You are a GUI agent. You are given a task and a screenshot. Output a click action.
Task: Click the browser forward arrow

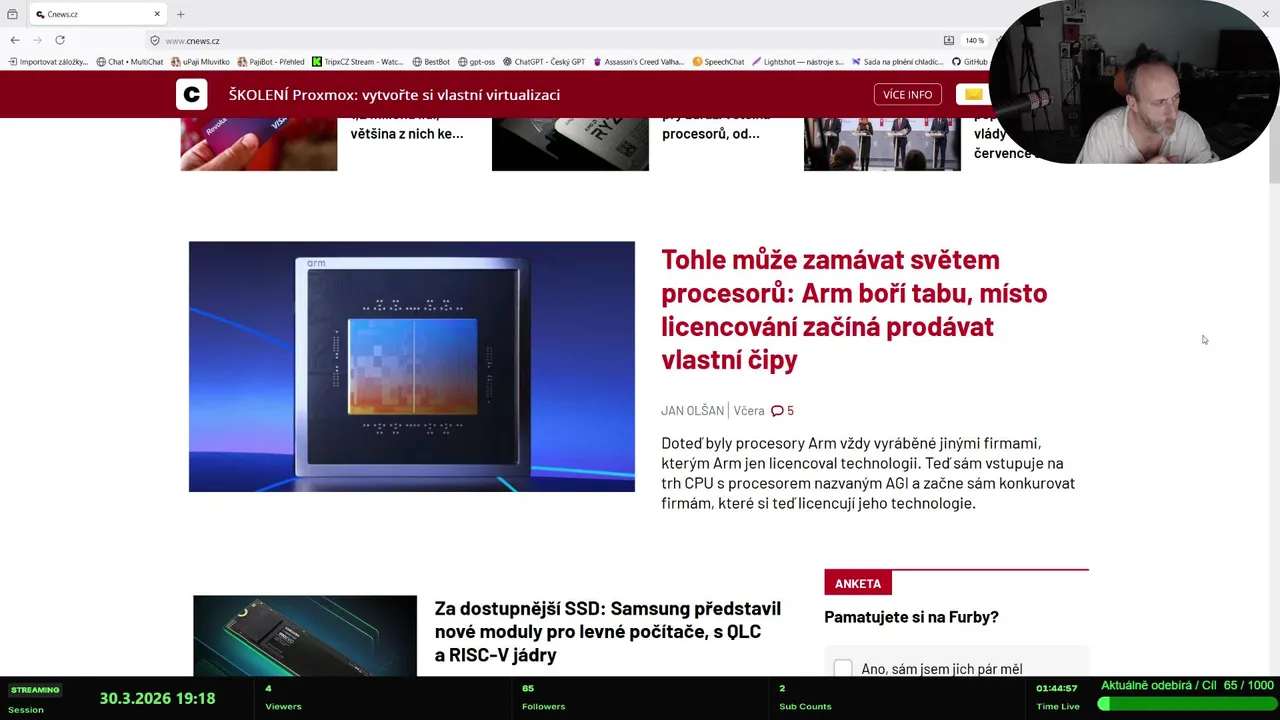tap(37, 40)
